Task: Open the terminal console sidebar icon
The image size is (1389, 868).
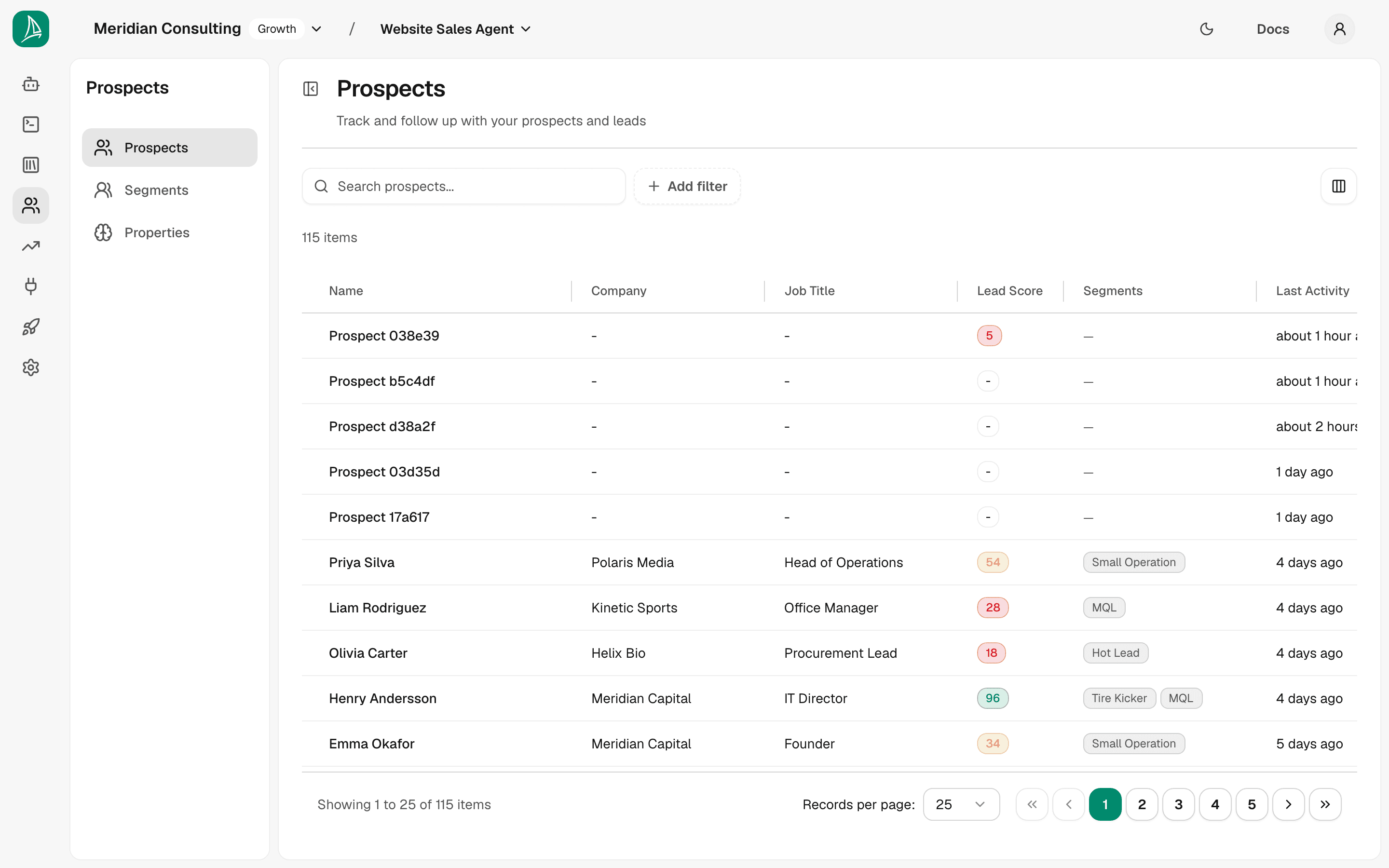Action: pos(31,124)
